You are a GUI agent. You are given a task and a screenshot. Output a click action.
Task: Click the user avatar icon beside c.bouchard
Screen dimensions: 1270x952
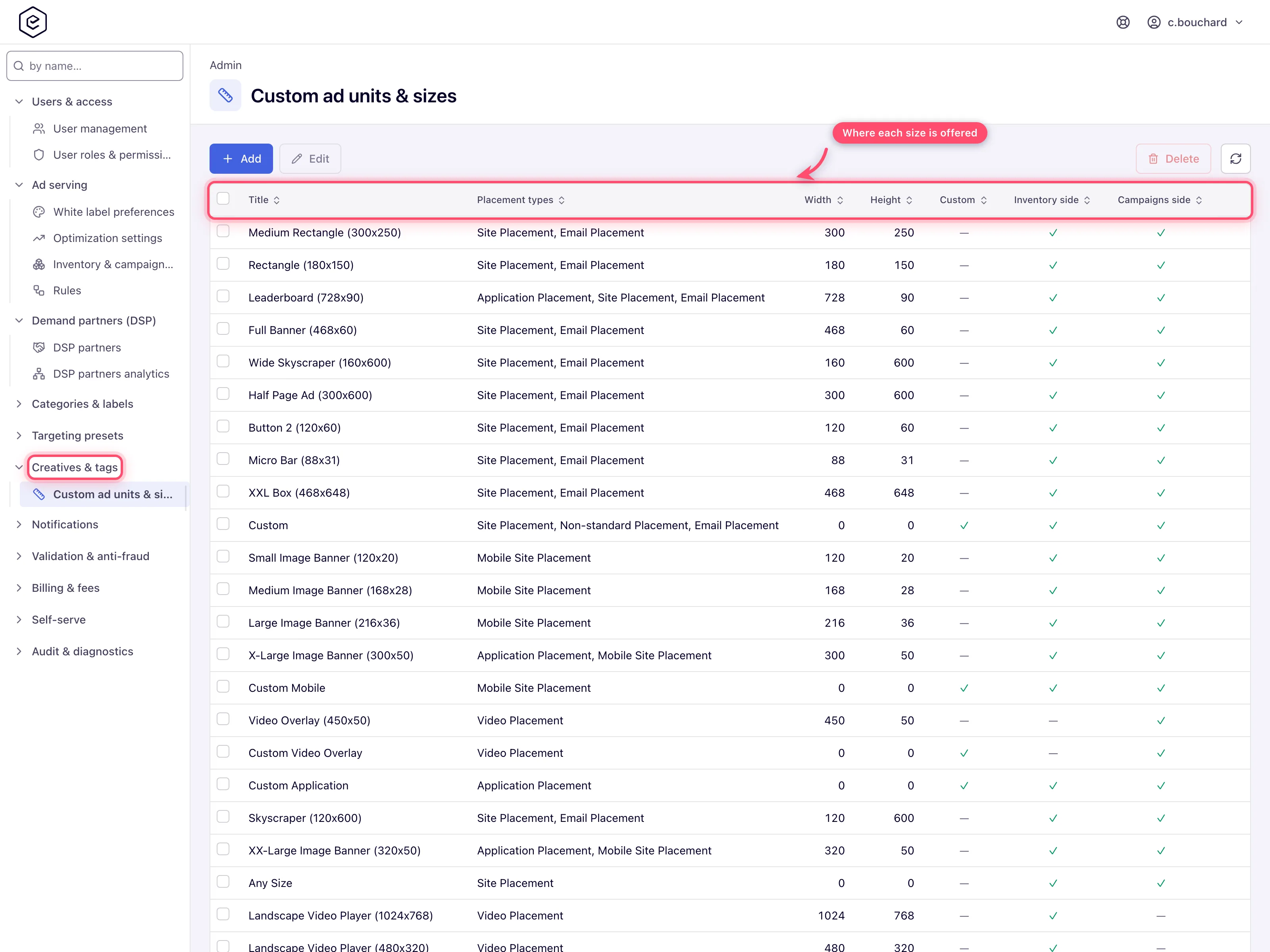coord(1153,22)
